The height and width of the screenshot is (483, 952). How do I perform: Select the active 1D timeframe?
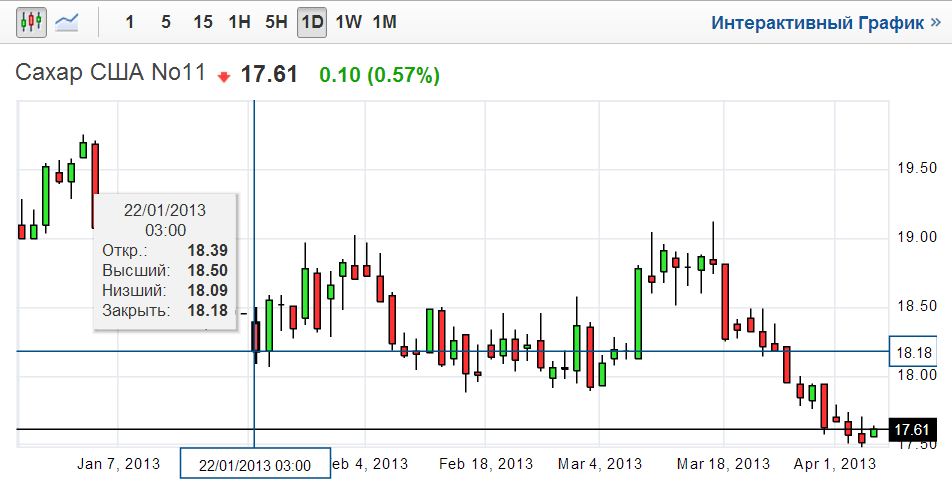(x=312, y=22)
